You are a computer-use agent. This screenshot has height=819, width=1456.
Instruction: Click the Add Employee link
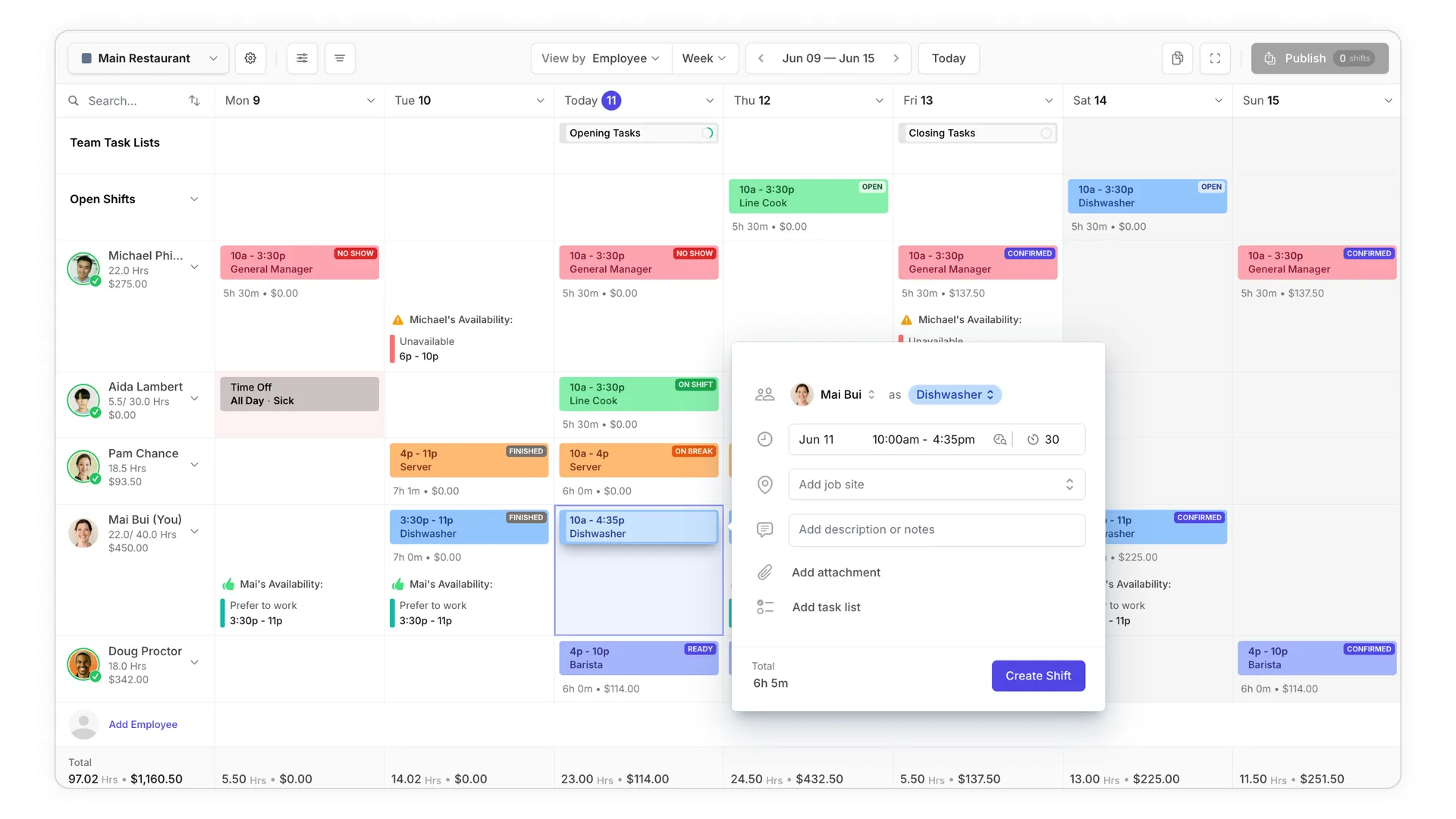[143, 725]
